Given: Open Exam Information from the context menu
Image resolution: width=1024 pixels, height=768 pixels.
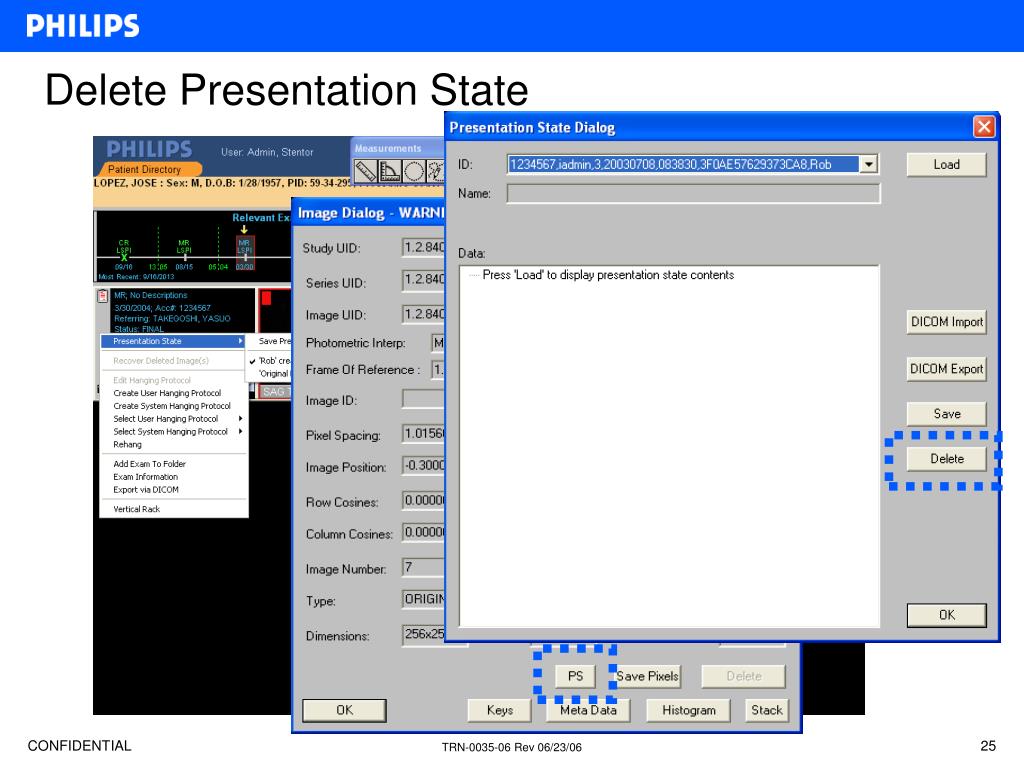Looking at the screenshot, I should [146, 477].
